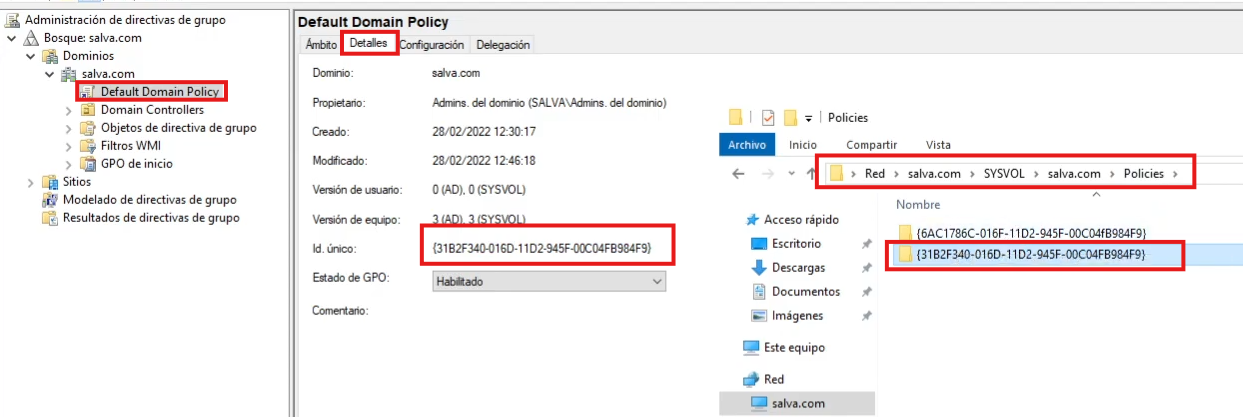Expand Objetos de directiva de grupo node
The height and width of the screenshot is (417, 1243).
click(x=69, y=128)
